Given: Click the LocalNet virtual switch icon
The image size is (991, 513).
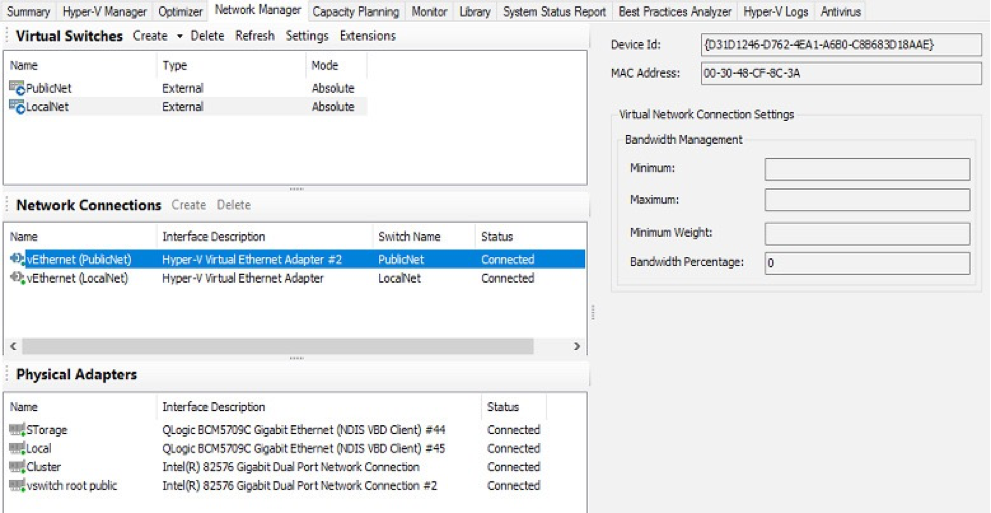Looking at the screenshot, I should [17, 107].
